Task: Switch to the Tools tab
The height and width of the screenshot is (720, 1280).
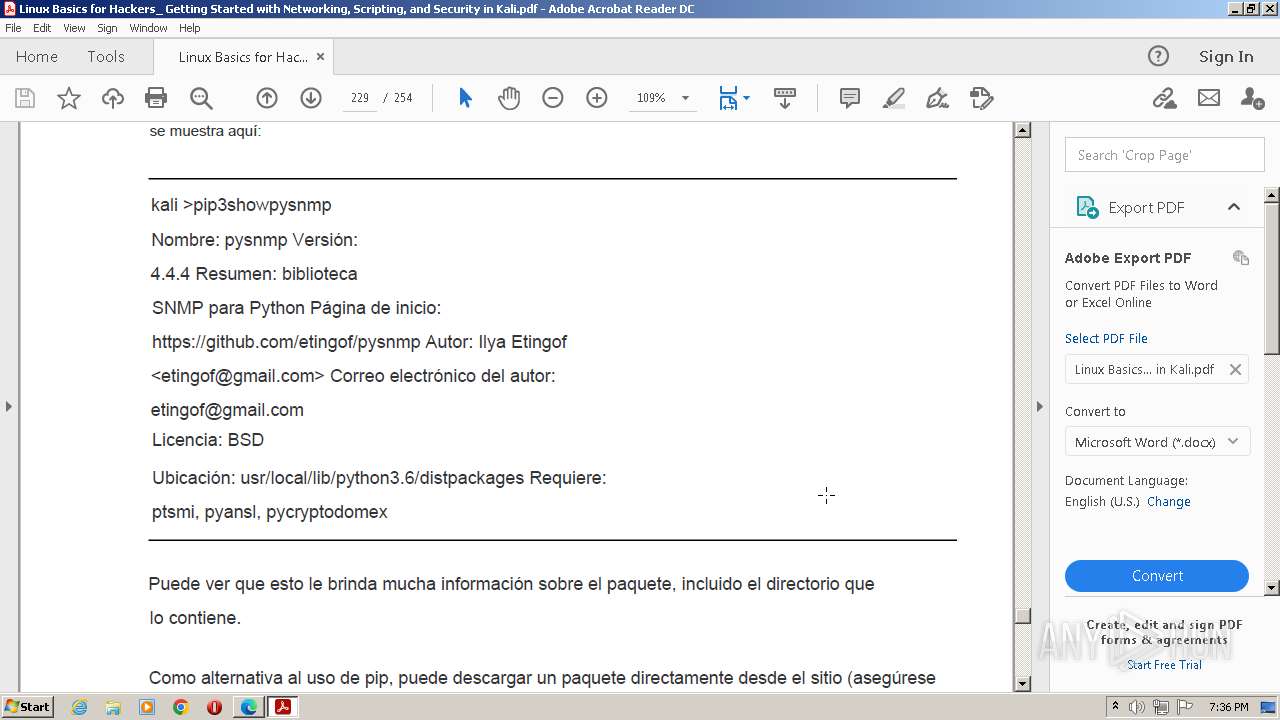Action: (x=106, y=57)
